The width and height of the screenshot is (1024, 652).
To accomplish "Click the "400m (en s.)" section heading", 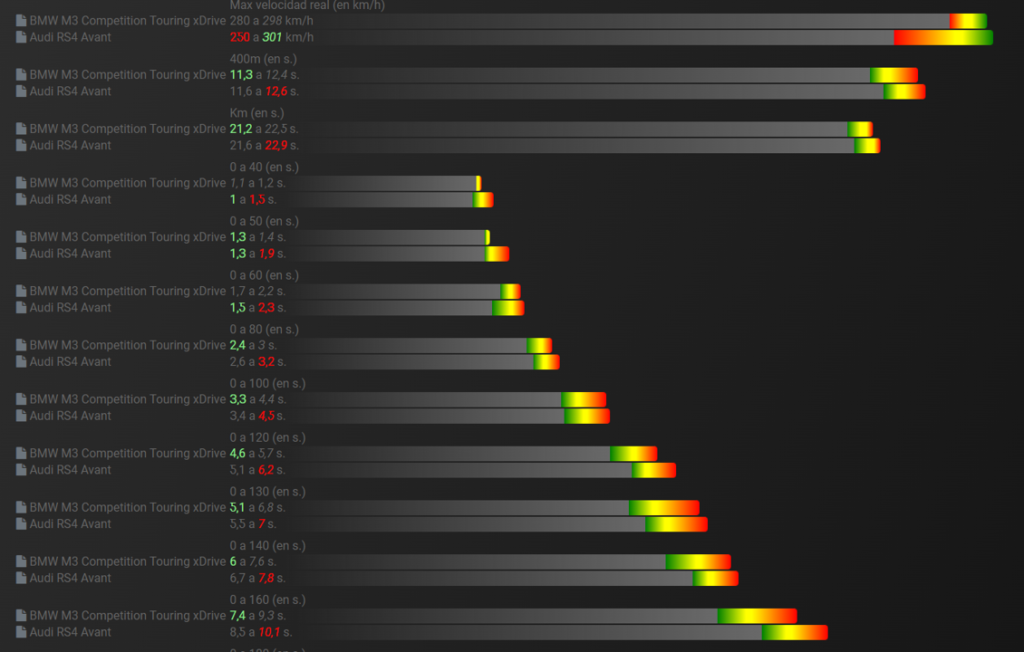I will coord(263,59).
